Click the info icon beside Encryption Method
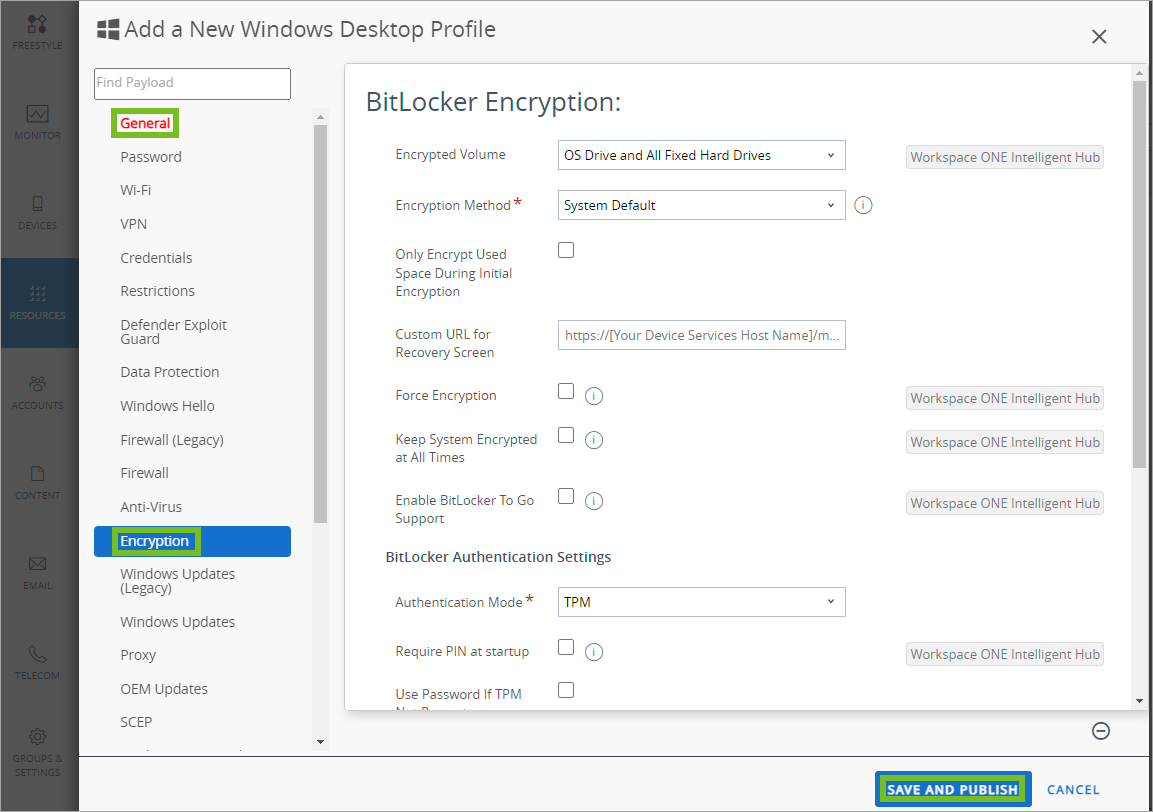The width and height of the screenshot is (1153, 812). pos(863,205)
